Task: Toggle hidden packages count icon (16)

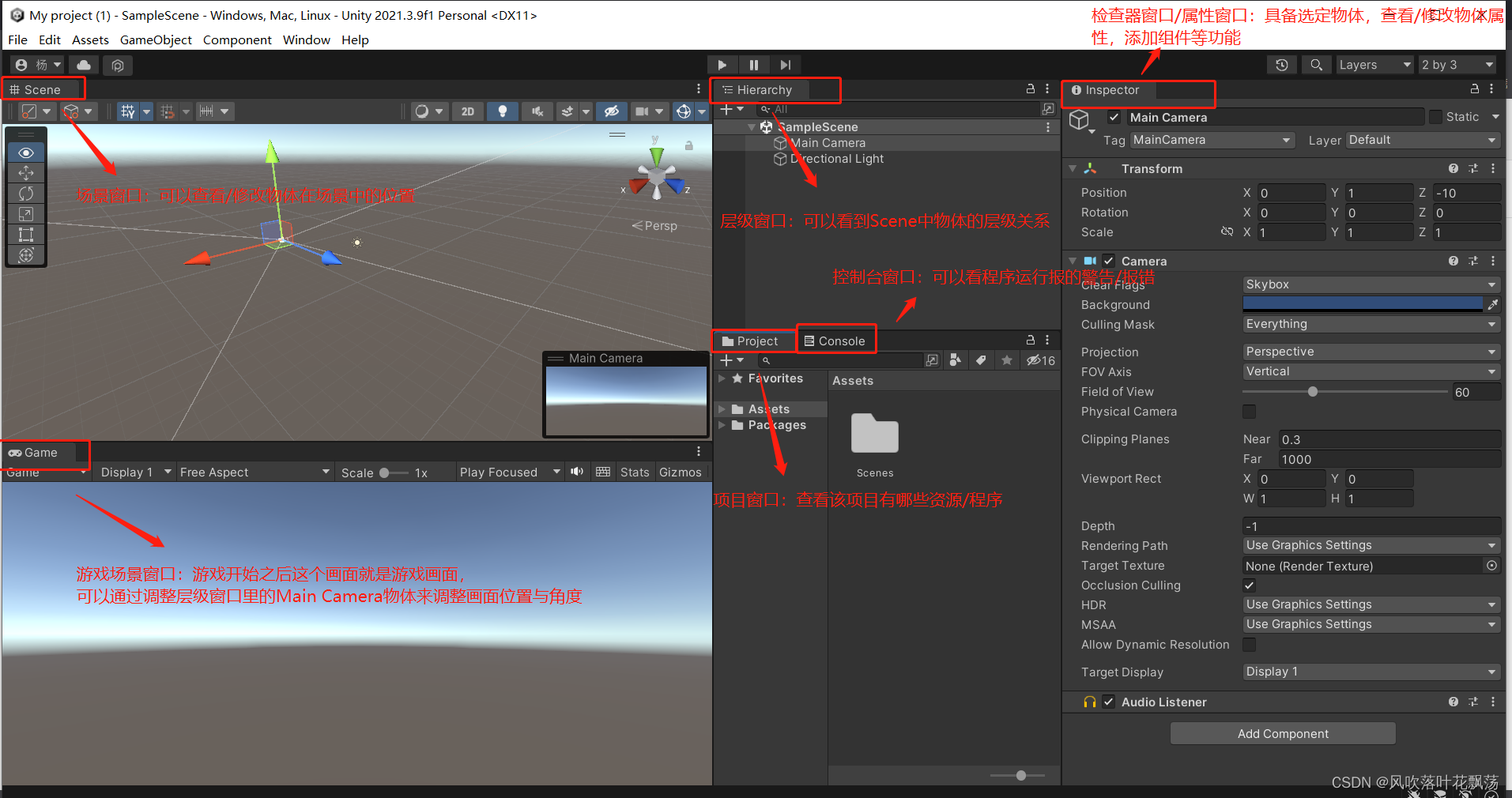Action: coord(1041,360)
